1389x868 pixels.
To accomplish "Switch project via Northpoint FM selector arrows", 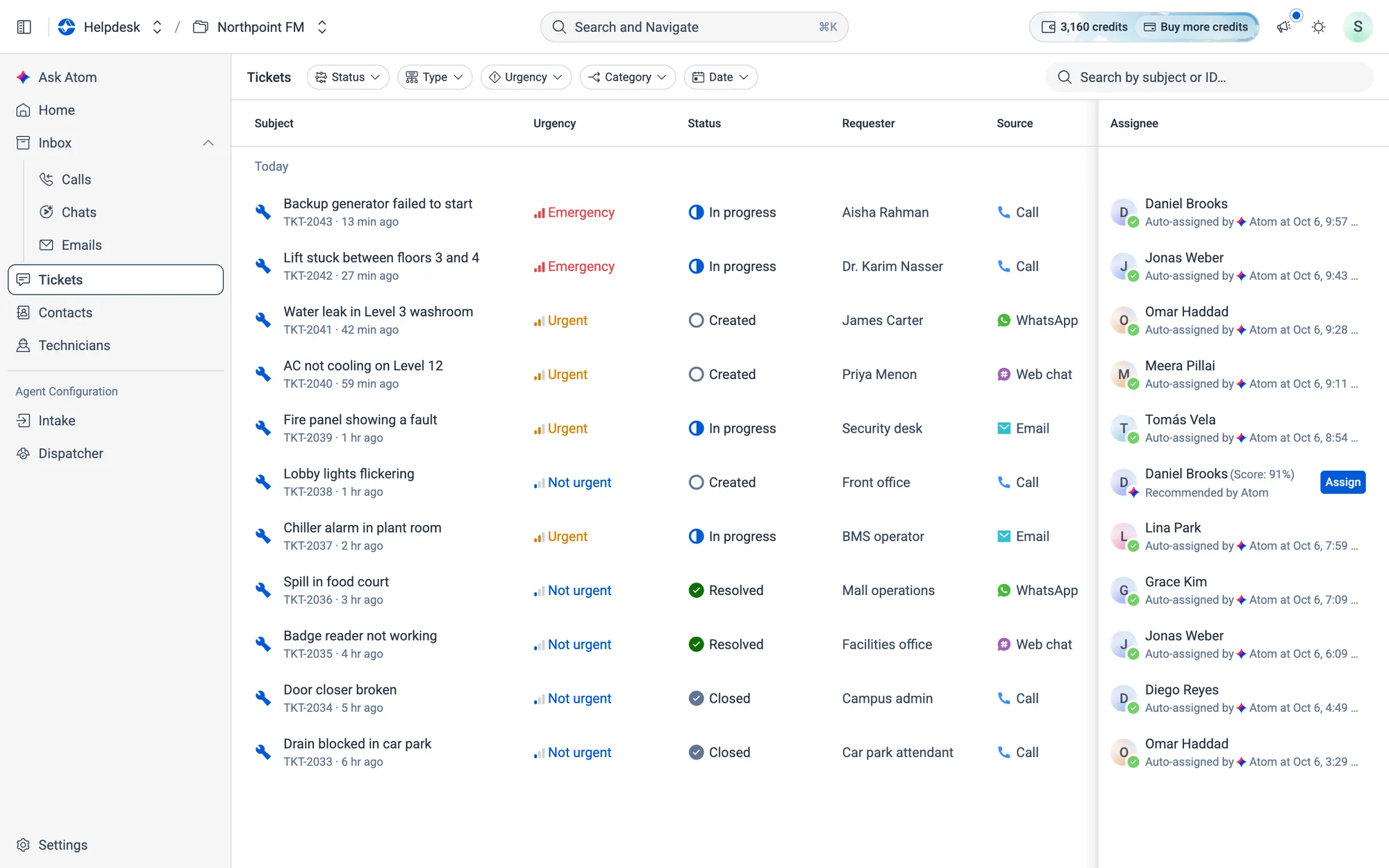I will [322, 27].
